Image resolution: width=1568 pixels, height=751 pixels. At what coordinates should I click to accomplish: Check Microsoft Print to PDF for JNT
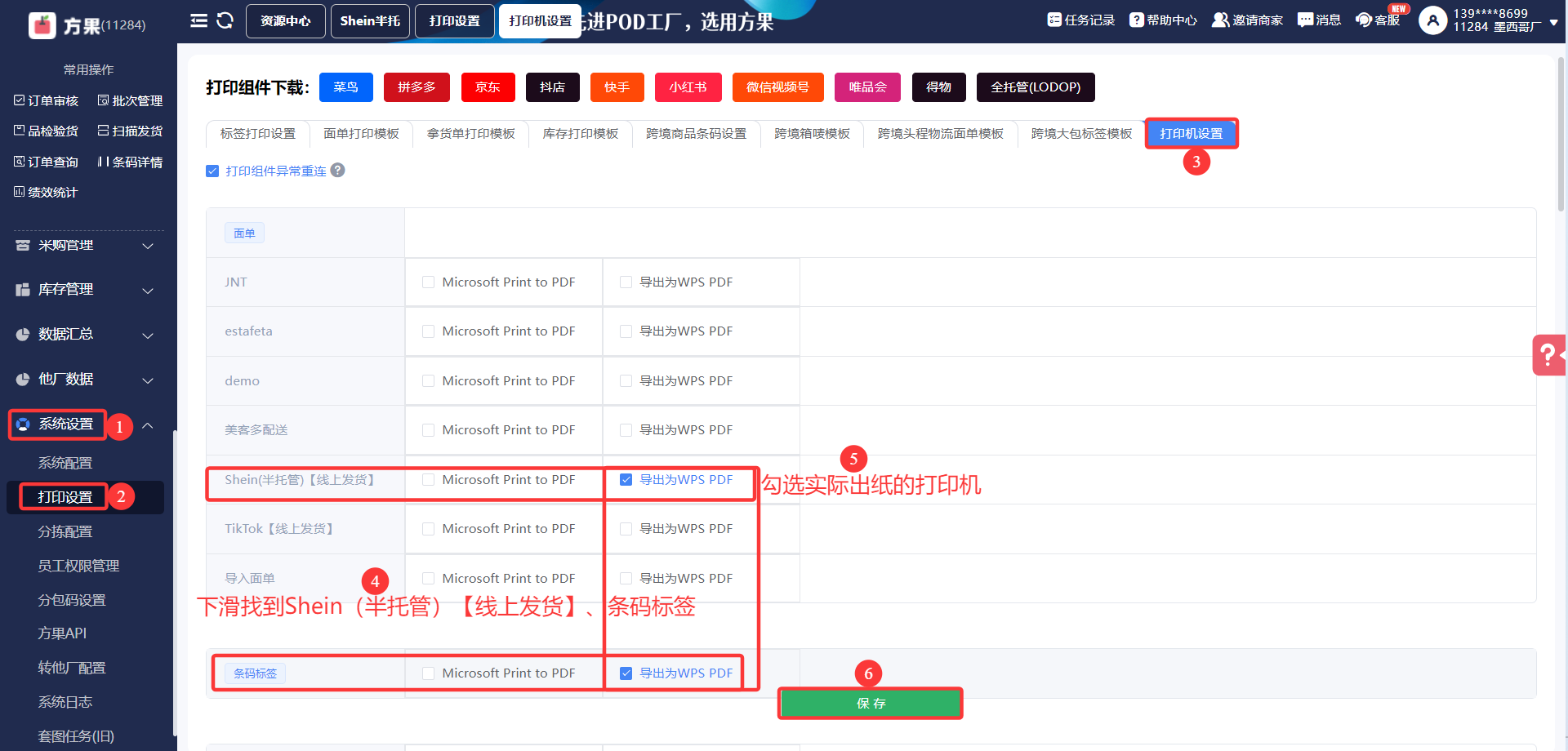pos(428,282)
